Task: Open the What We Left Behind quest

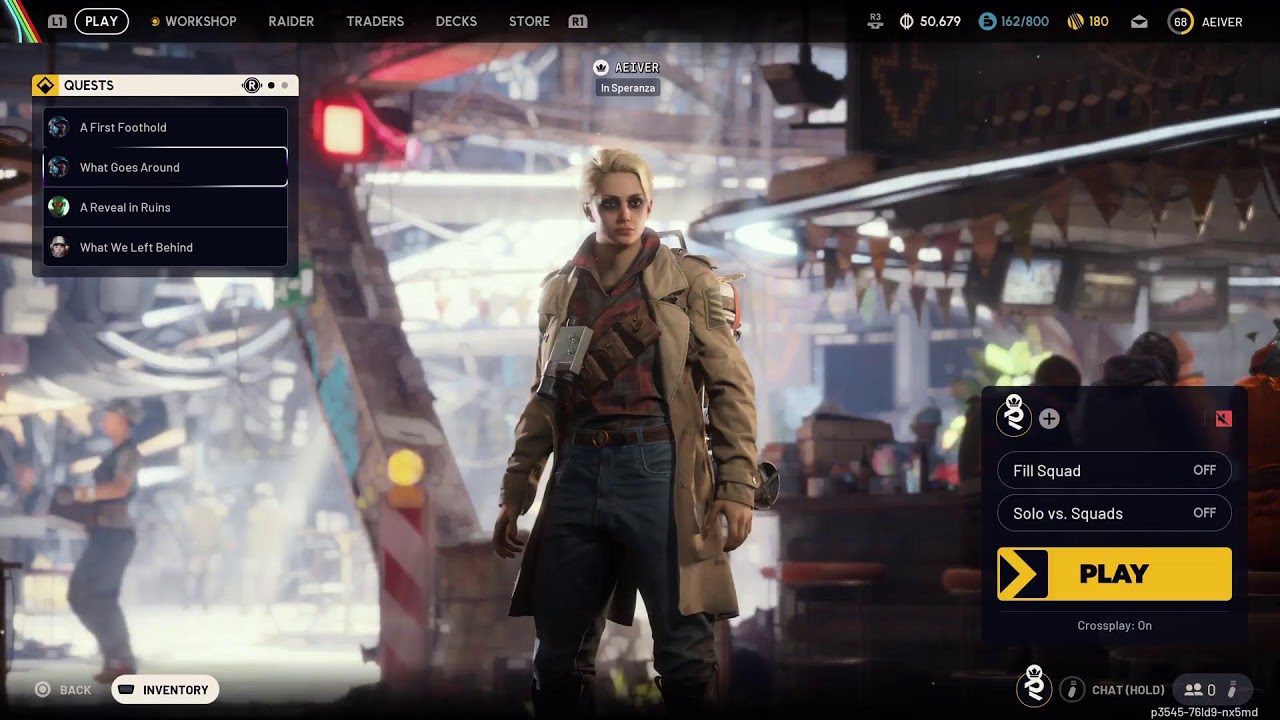Action: click(165, 247)
